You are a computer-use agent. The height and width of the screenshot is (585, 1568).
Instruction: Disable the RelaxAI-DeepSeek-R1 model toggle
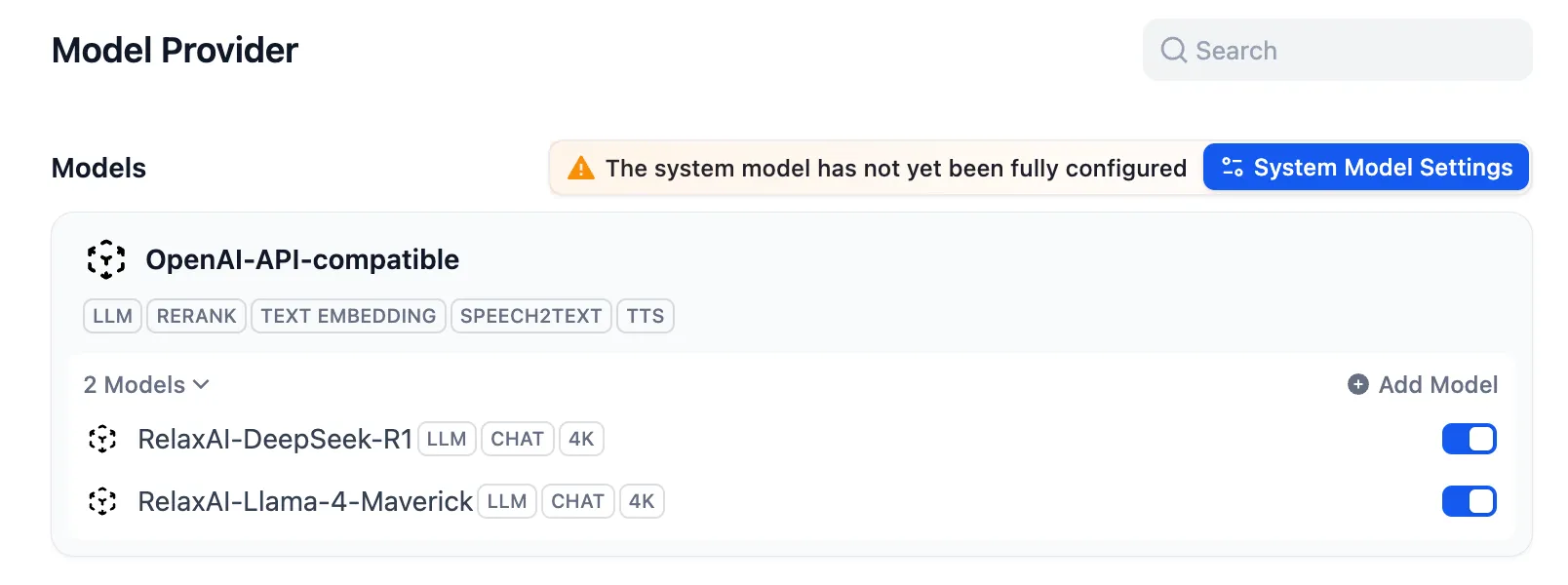point(1469,439)
